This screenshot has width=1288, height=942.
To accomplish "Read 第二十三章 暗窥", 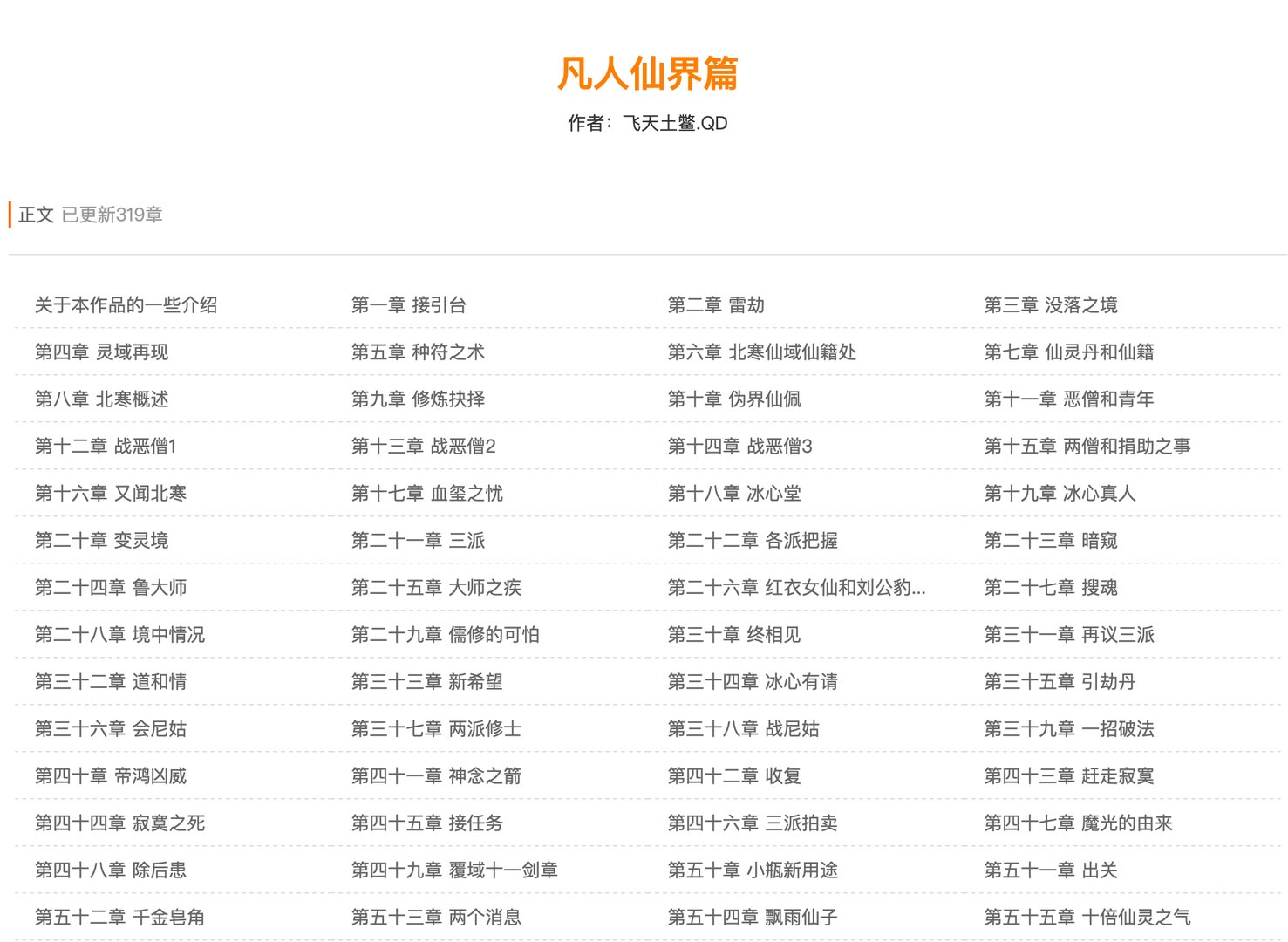I will [1053, 541].
